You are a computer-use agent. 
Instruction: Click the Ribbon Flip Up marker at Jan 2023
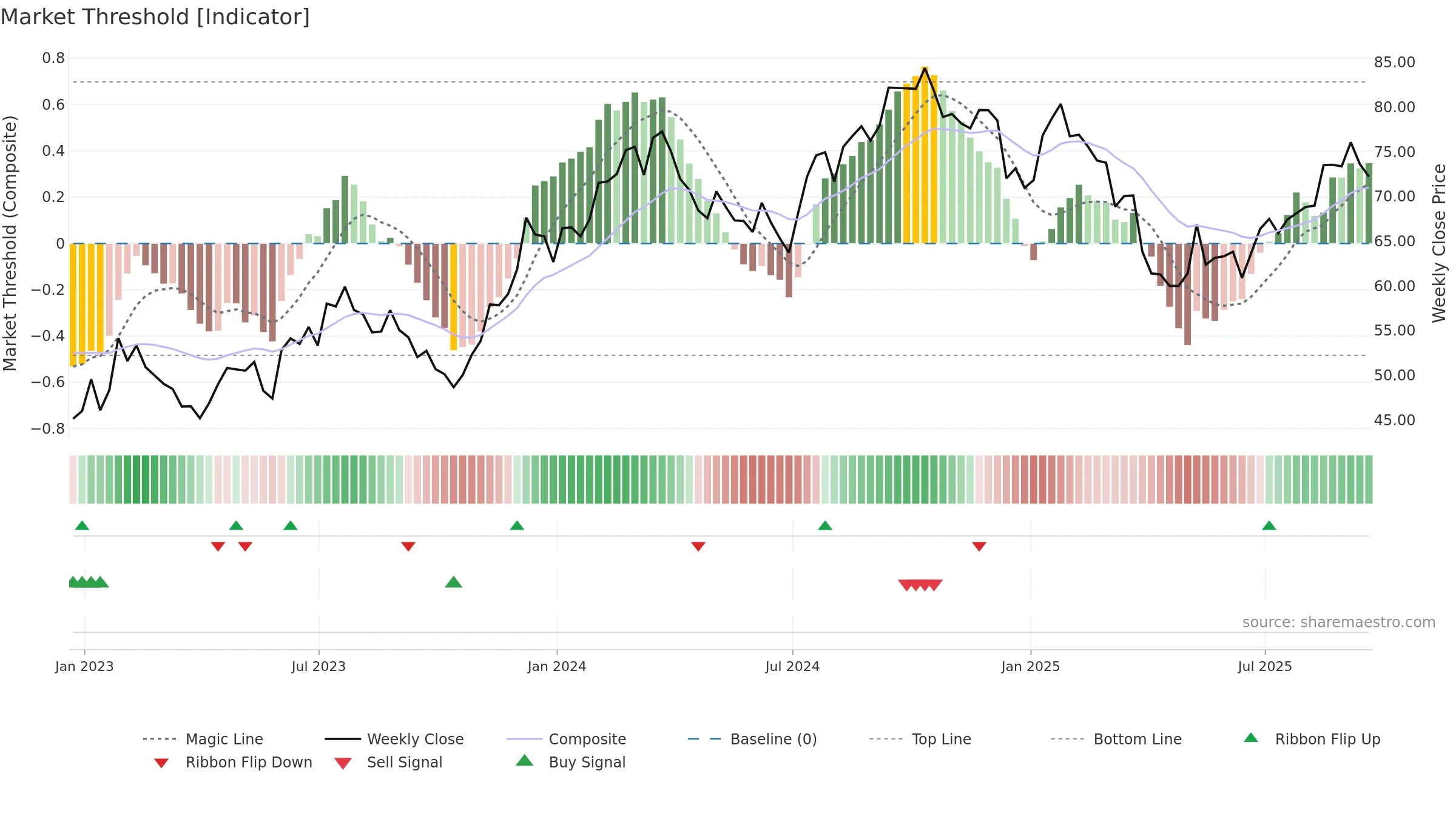coord(82,525)
